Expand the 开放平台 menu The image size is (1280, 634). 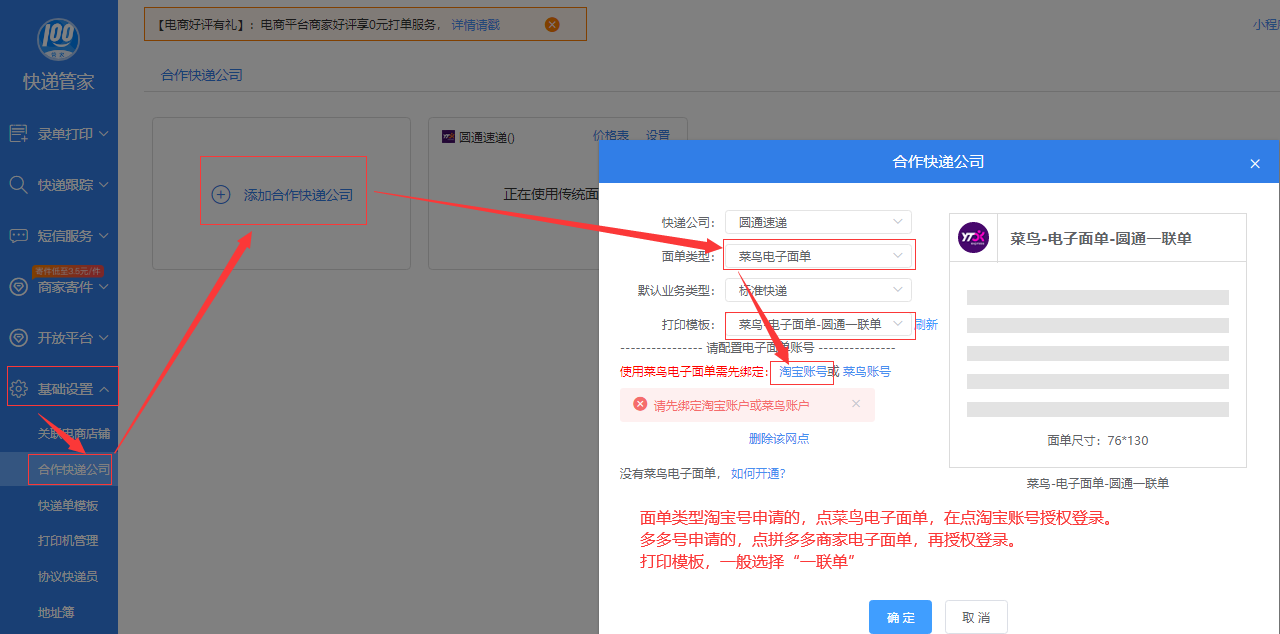pos(104,338)
